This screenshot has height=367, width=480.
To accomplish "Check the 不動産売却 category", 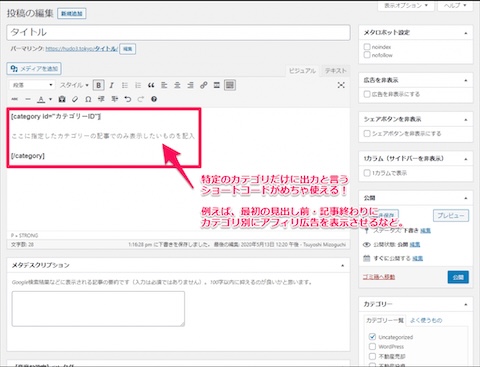I will tap(372, 356).
